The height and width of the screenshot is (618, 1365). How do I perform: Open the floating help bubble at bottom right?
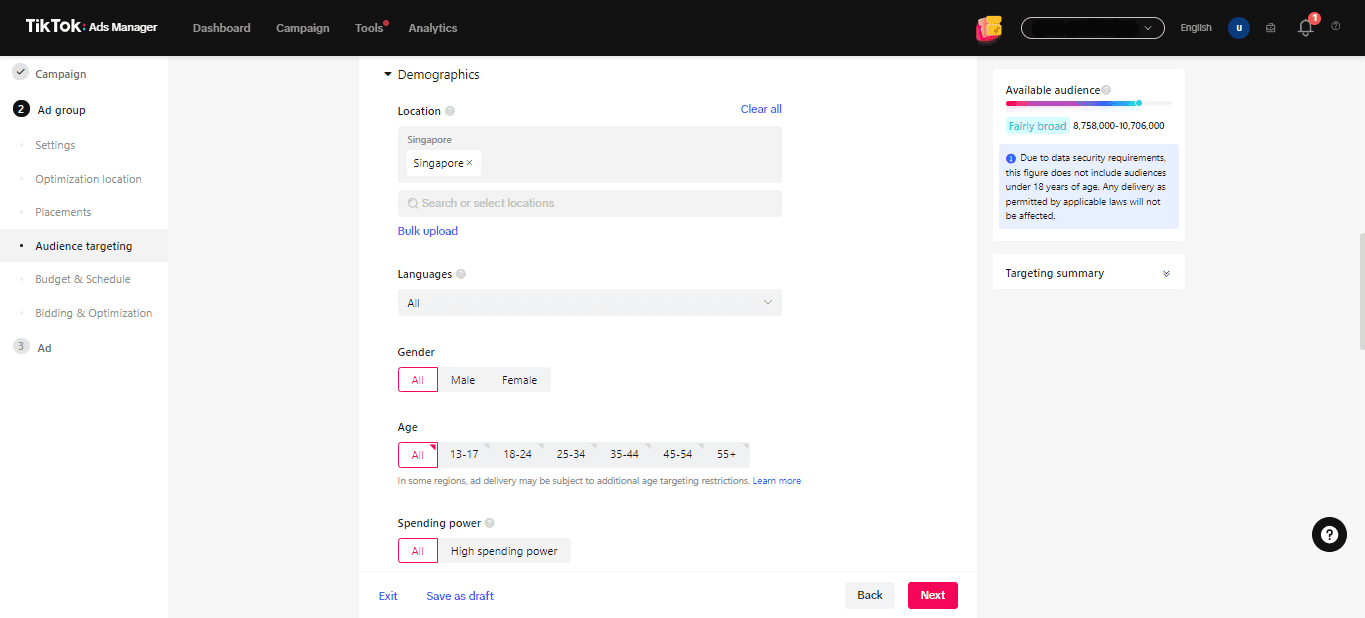tap(1329, 534)
